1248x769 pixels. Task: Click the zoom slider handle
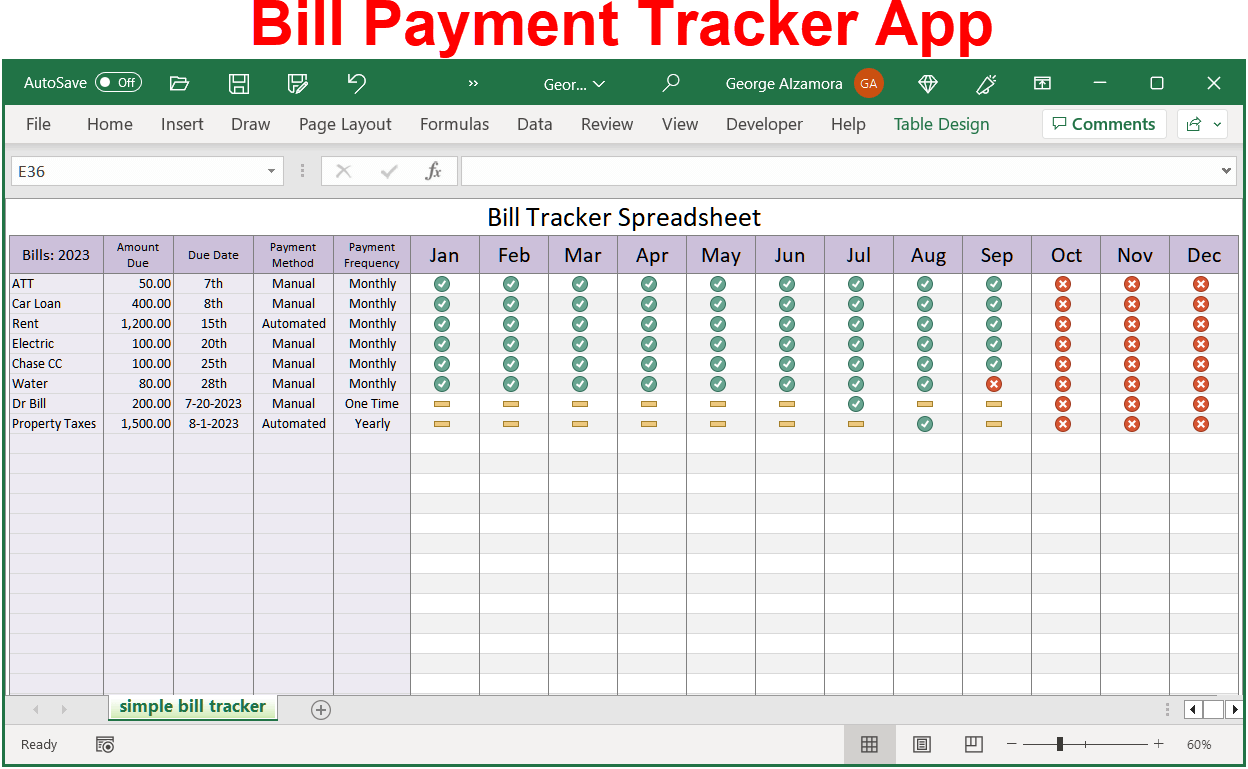(1060, 744)
